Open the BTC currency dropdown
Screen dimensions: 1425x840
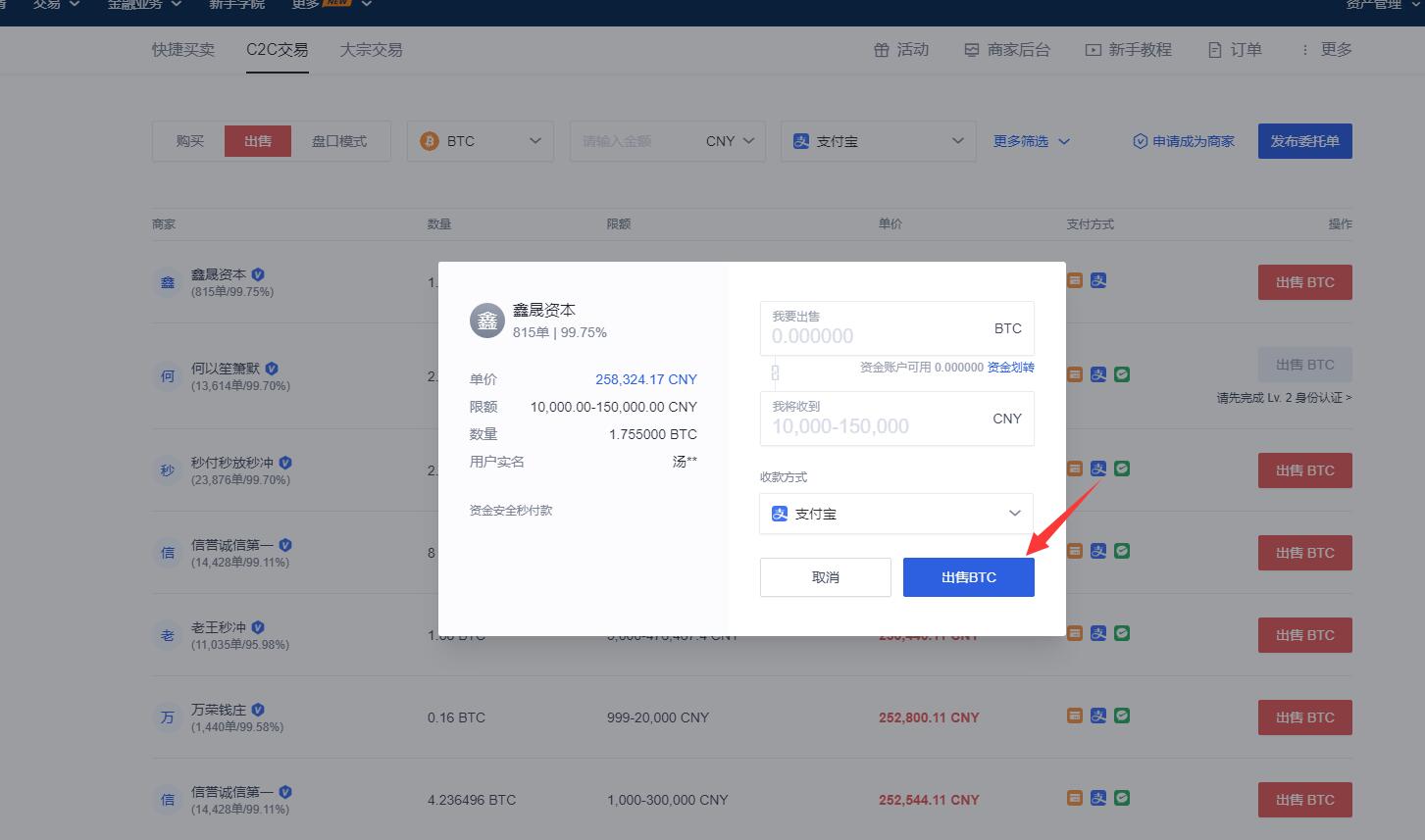(534, 140)
